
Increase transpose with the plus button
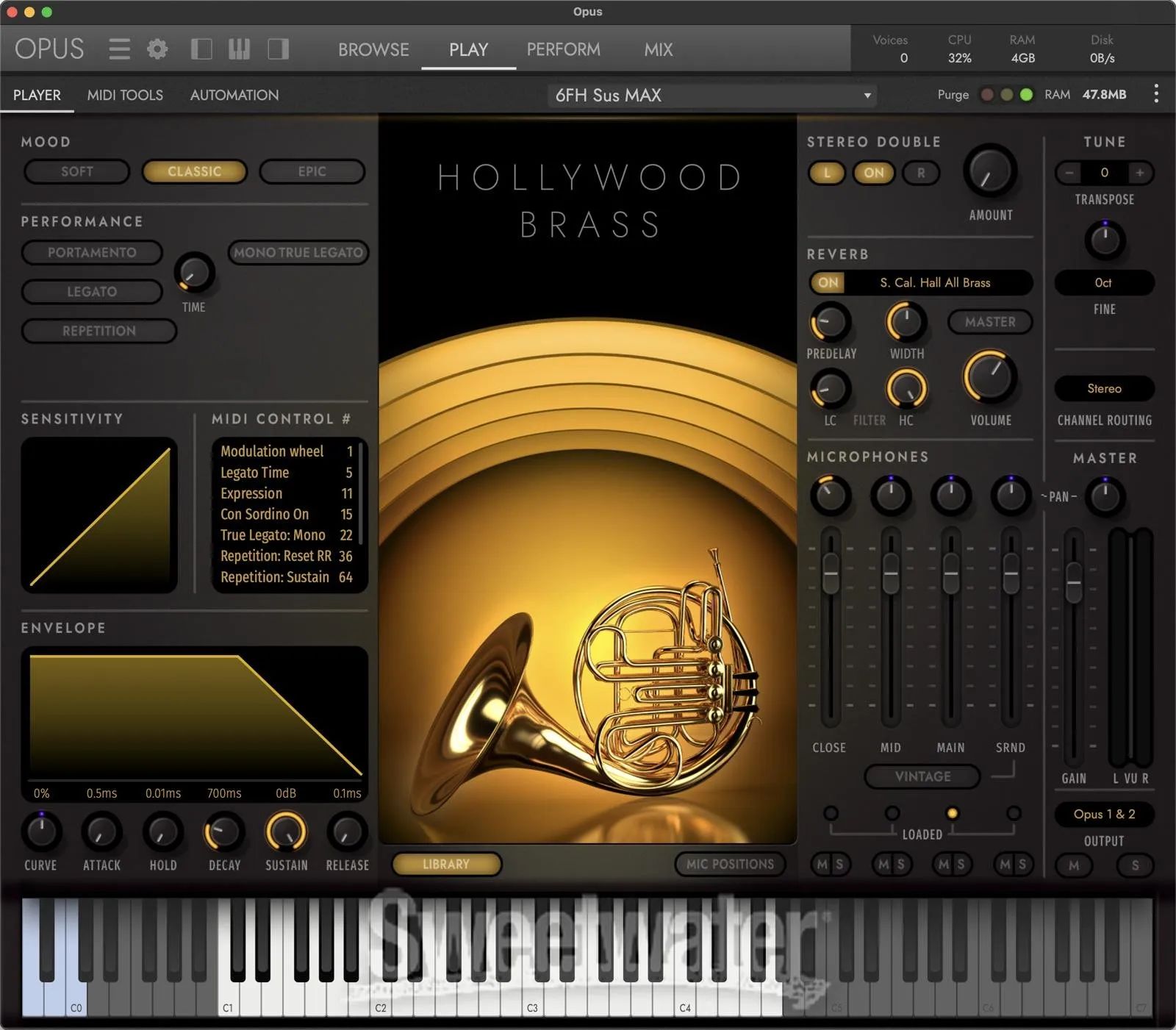[x=1140, y=173]
